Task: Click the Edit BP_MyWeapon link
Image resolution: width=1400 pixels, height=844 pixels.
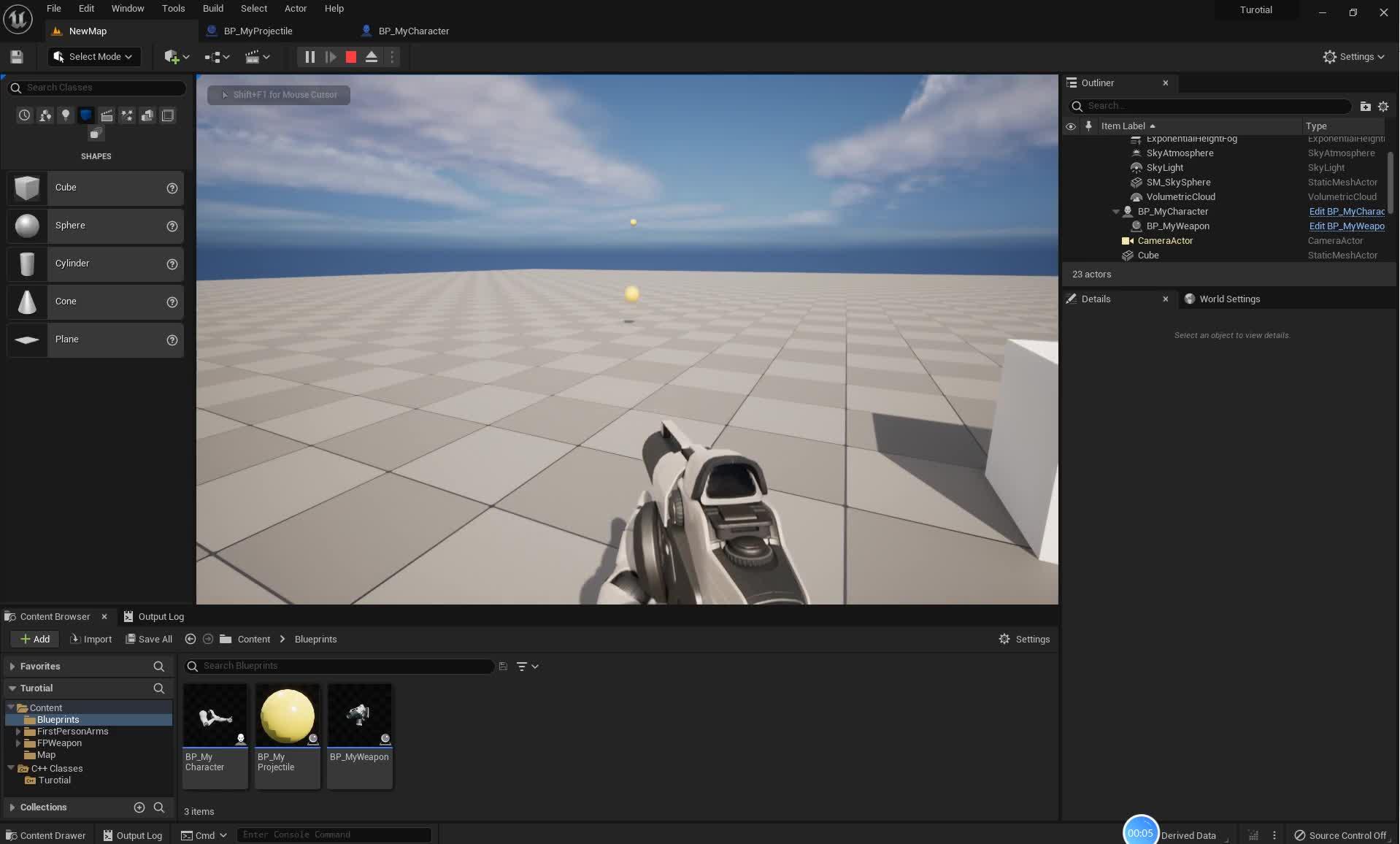Action: (x=1347, y=226)
